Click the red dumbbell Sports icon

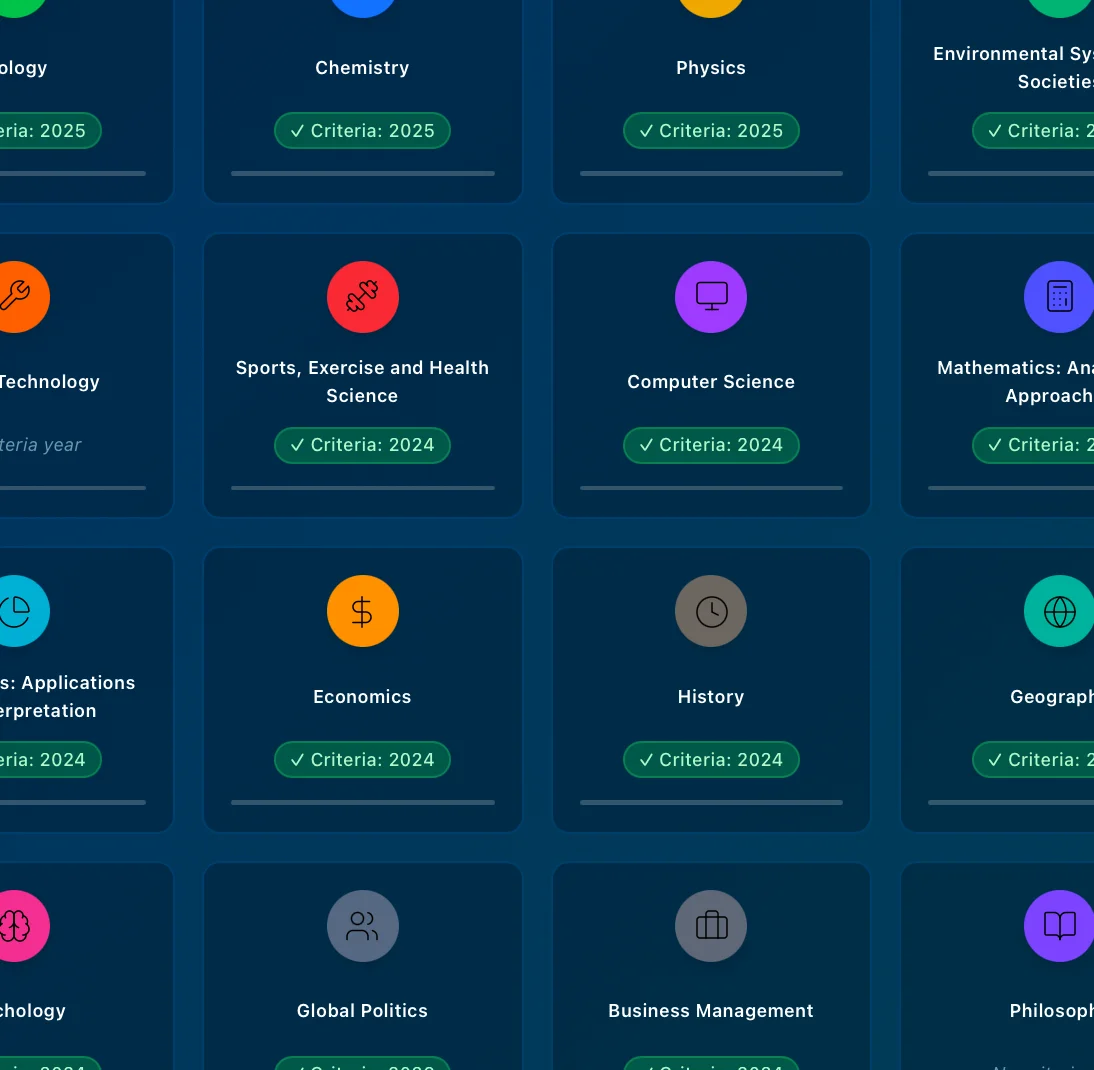pyautogui.click(x=362, y=297)
